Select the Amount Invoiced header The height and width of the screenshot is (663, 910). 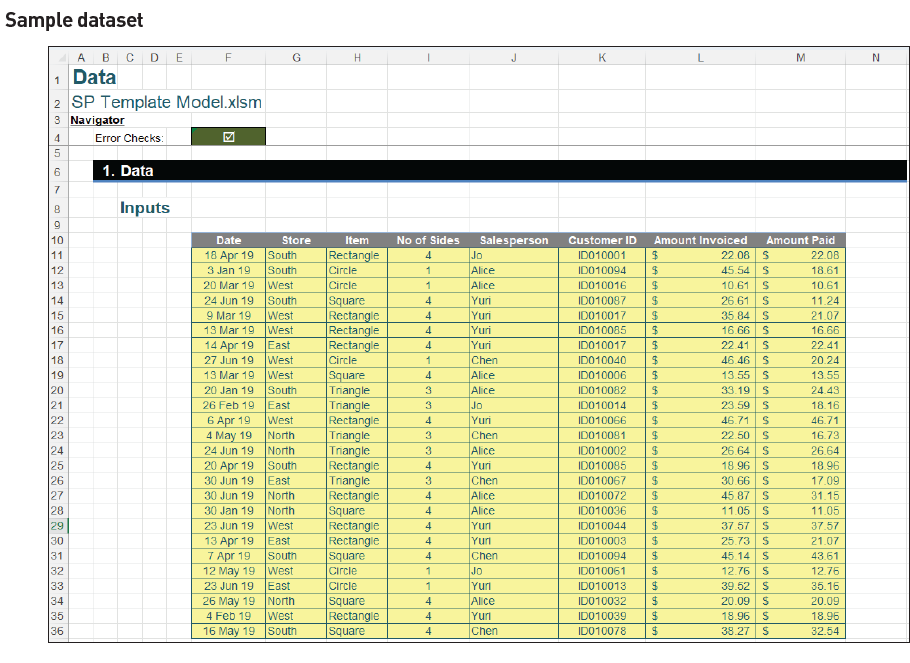click(700, 240)
